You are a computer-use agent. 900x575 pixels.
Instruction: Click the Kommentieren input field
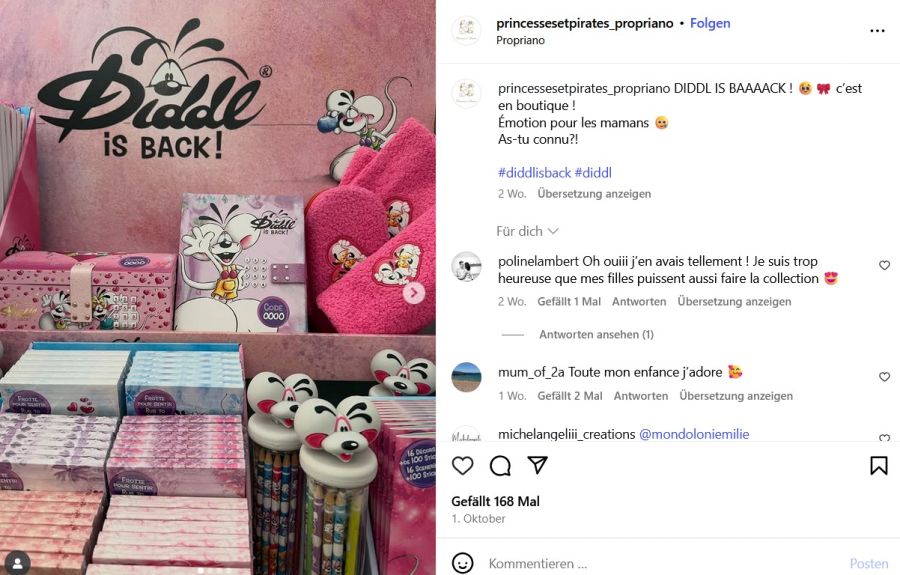pos(660,564)
